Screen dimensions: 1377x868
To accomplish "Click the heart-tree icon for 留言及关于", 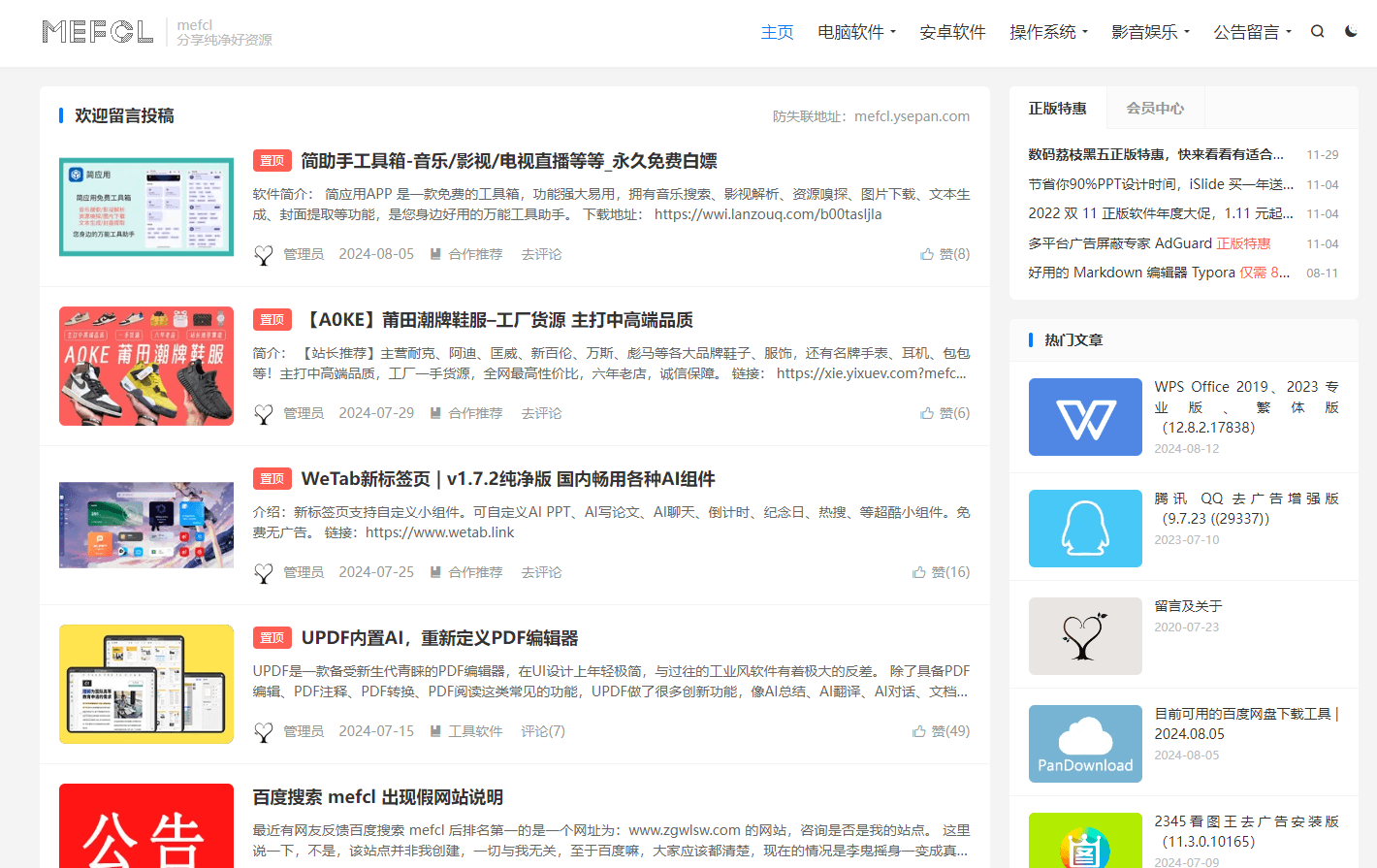I will 1084,636.
